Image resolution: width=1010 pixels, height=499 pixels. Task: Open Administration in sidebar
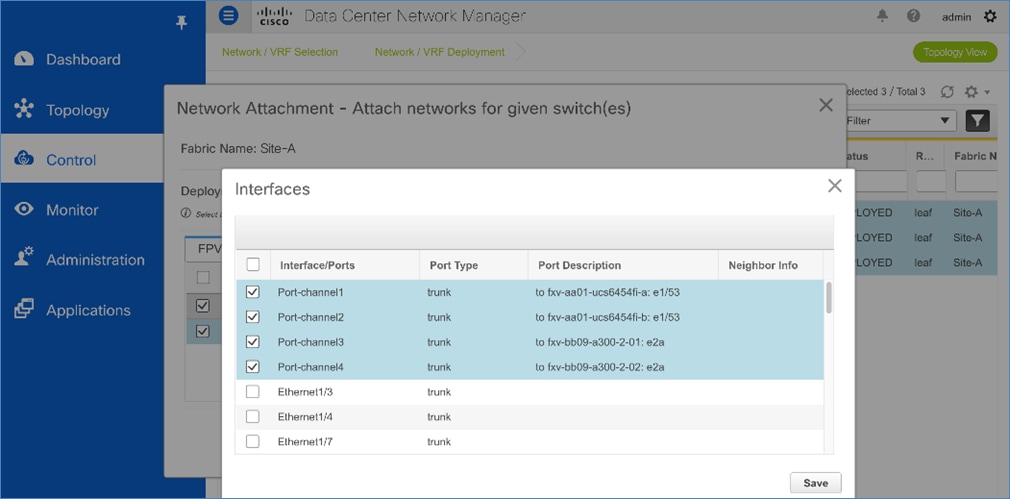point(95,260)
